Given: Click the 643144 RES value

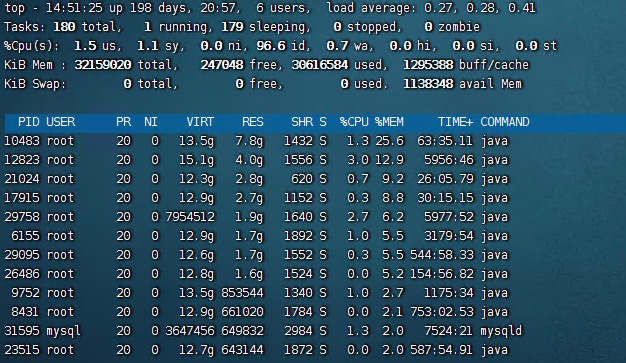Looking at the screenshot, I should coord(243,349).
